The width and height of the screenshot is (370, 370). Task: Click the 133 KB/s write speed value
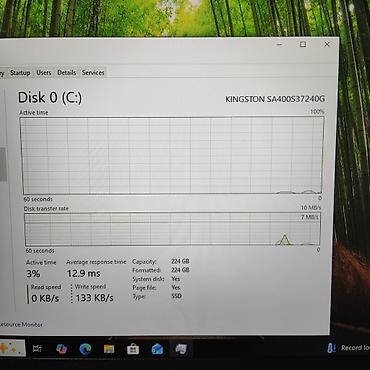pyautogui.click(x=95, y=298)
